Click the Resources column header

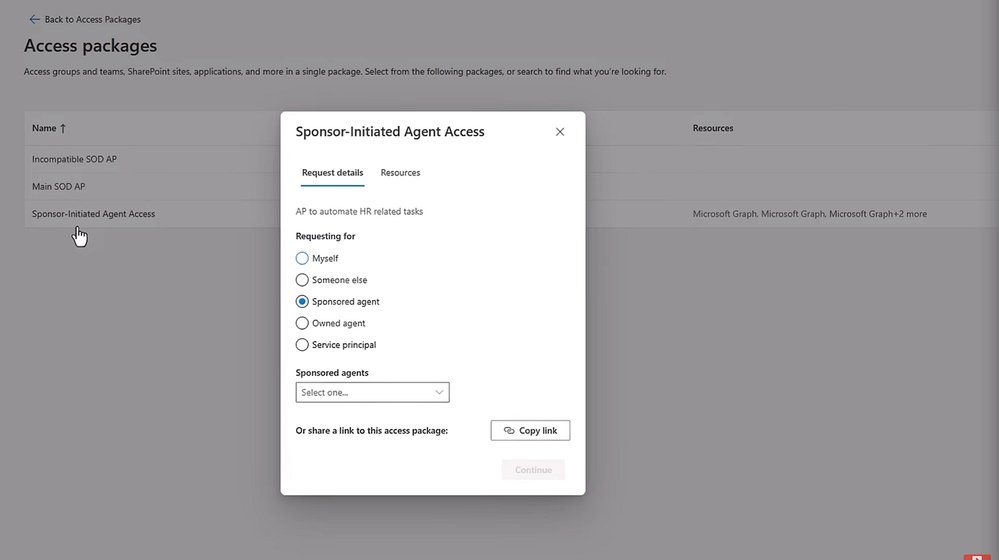tap(713, 128)
